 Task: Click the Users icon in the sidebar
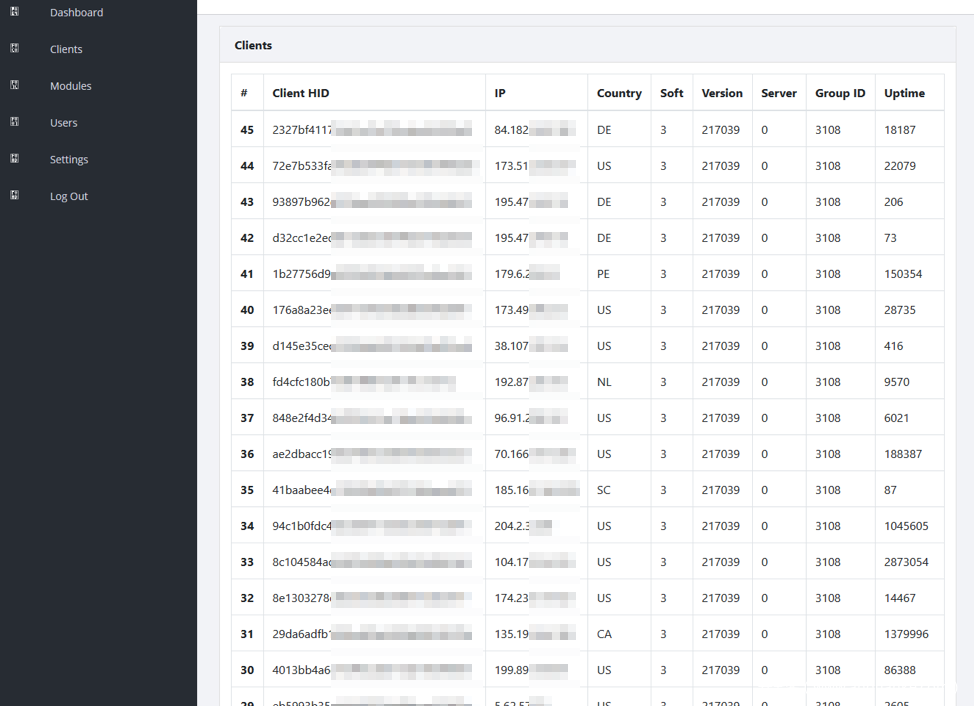pyautogui.click(x=15, y=122)
